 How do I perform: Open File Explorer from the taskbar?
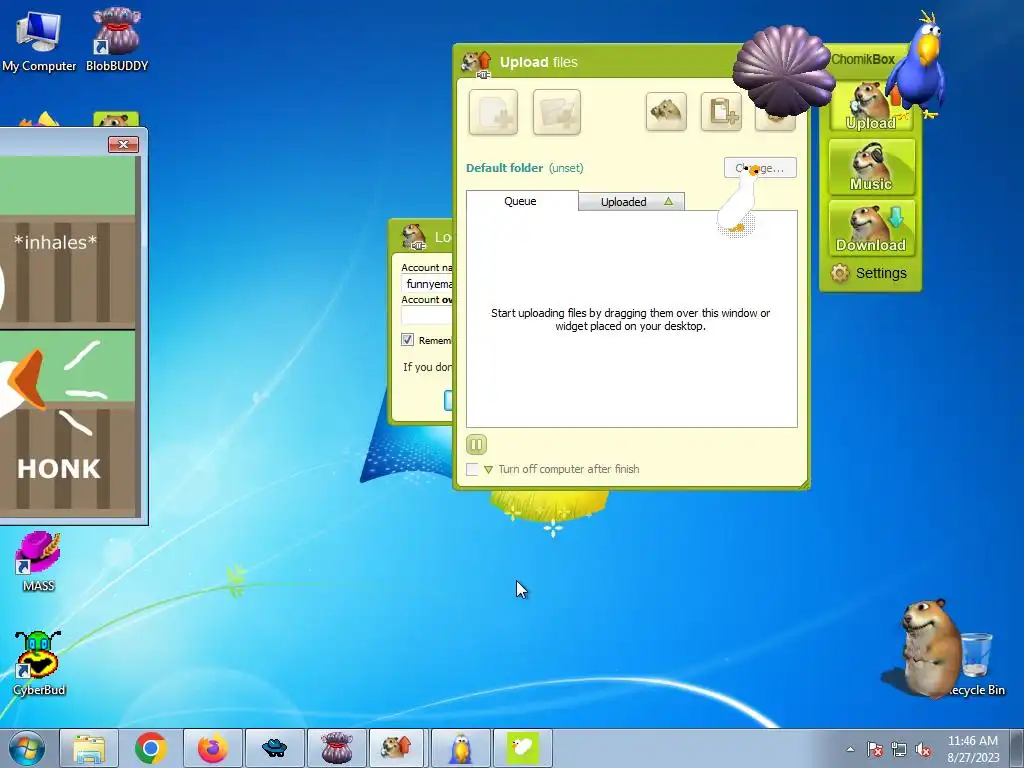[89, 748]
